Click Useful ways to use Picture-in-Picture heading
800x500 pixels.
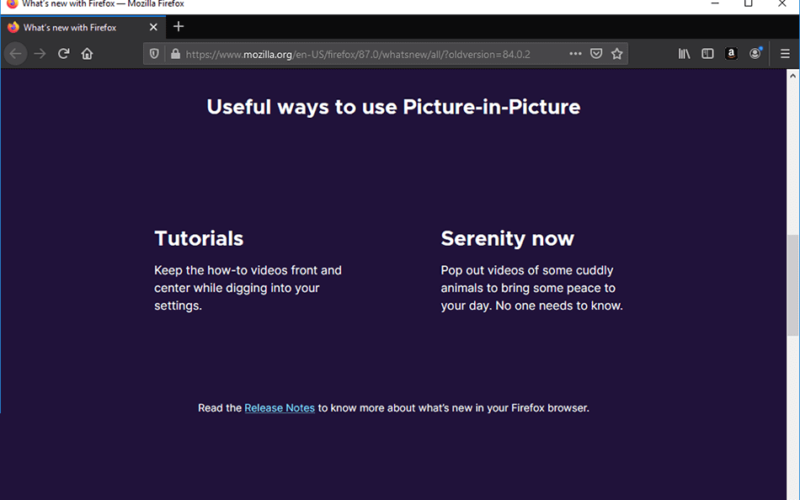[393, 107]
